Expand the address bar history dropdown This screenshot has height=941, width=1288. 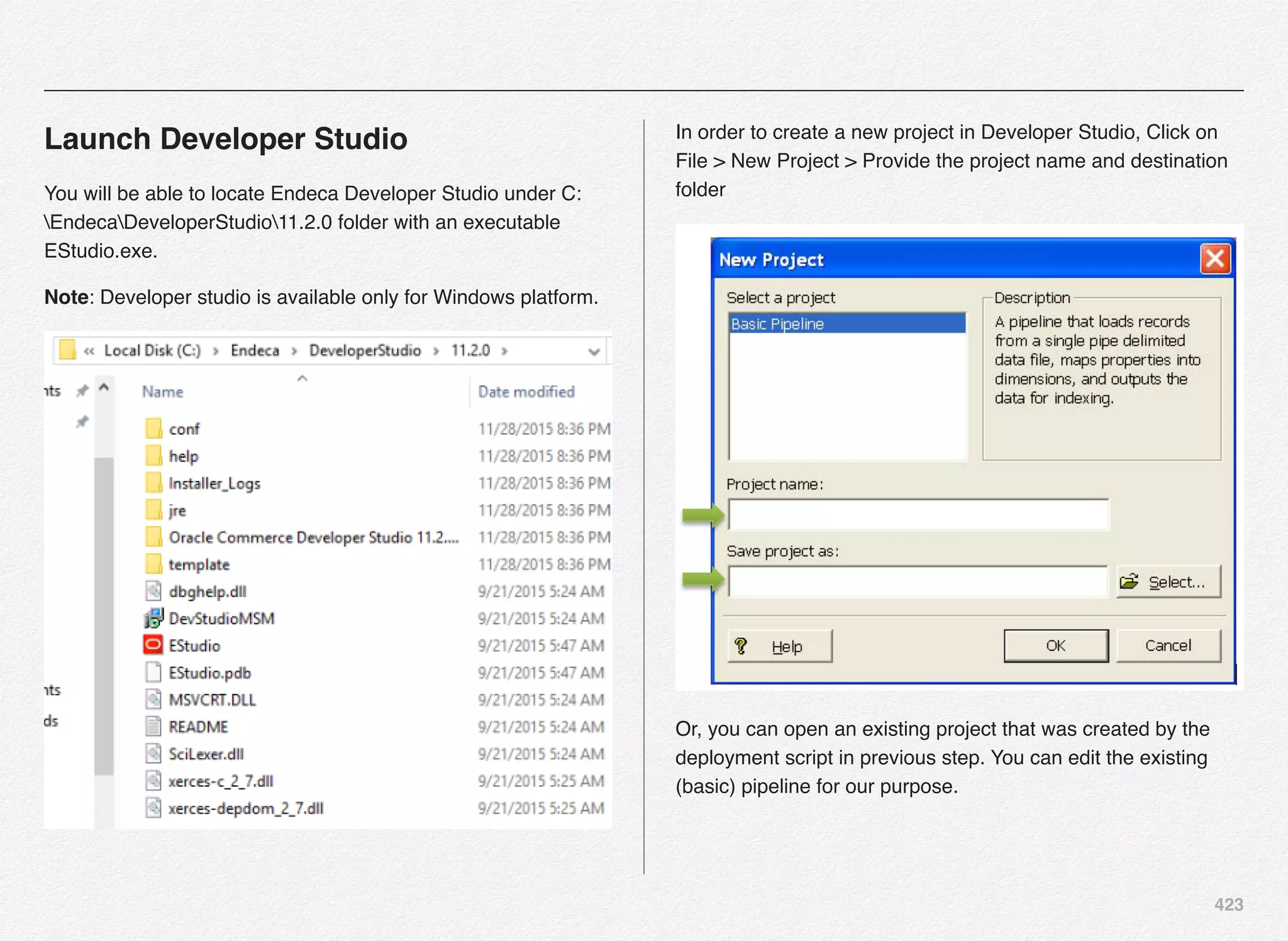coord(594,352)
